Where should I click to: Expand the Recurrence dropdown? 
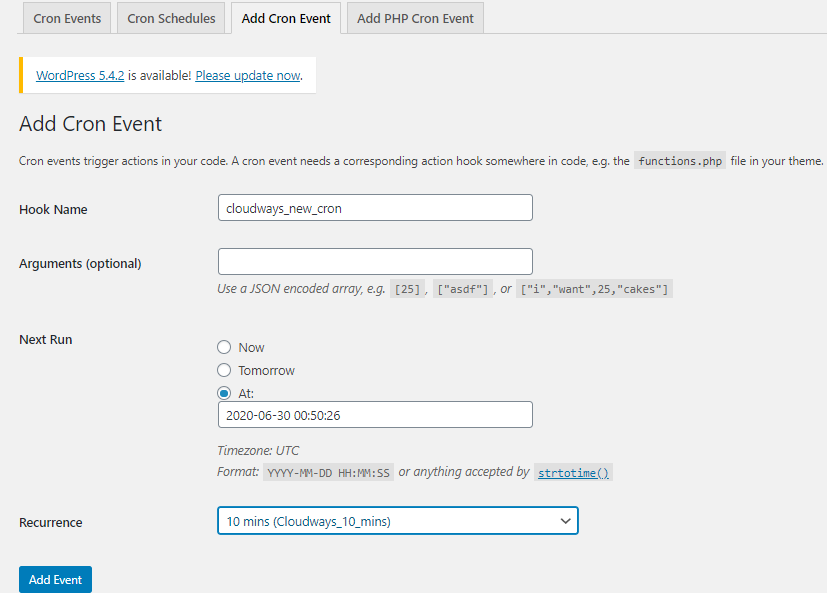pyautogui.click(x=397, y=521)
